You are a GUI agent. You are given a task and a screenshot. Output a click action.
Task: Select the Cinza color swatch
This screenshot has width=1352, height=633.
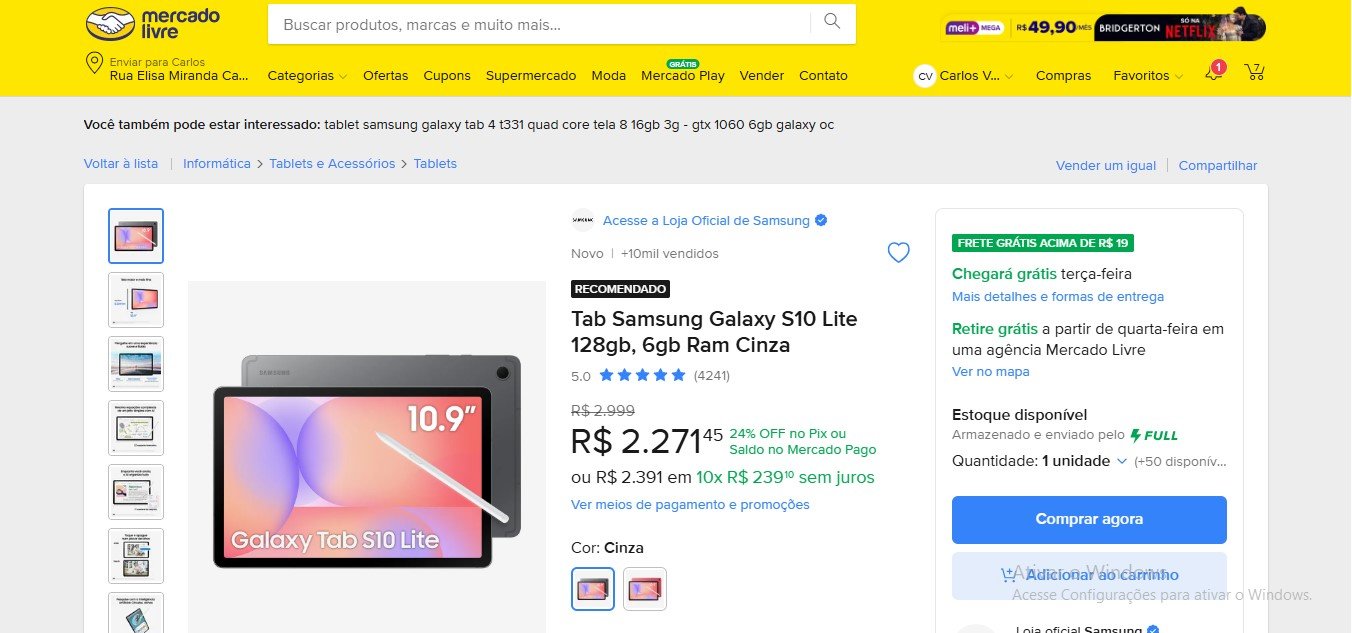tap(593, 589)
